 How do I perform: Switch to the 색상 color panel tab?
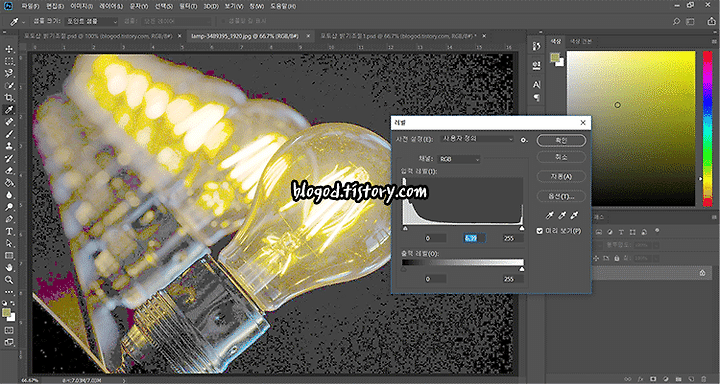[555, 41]
